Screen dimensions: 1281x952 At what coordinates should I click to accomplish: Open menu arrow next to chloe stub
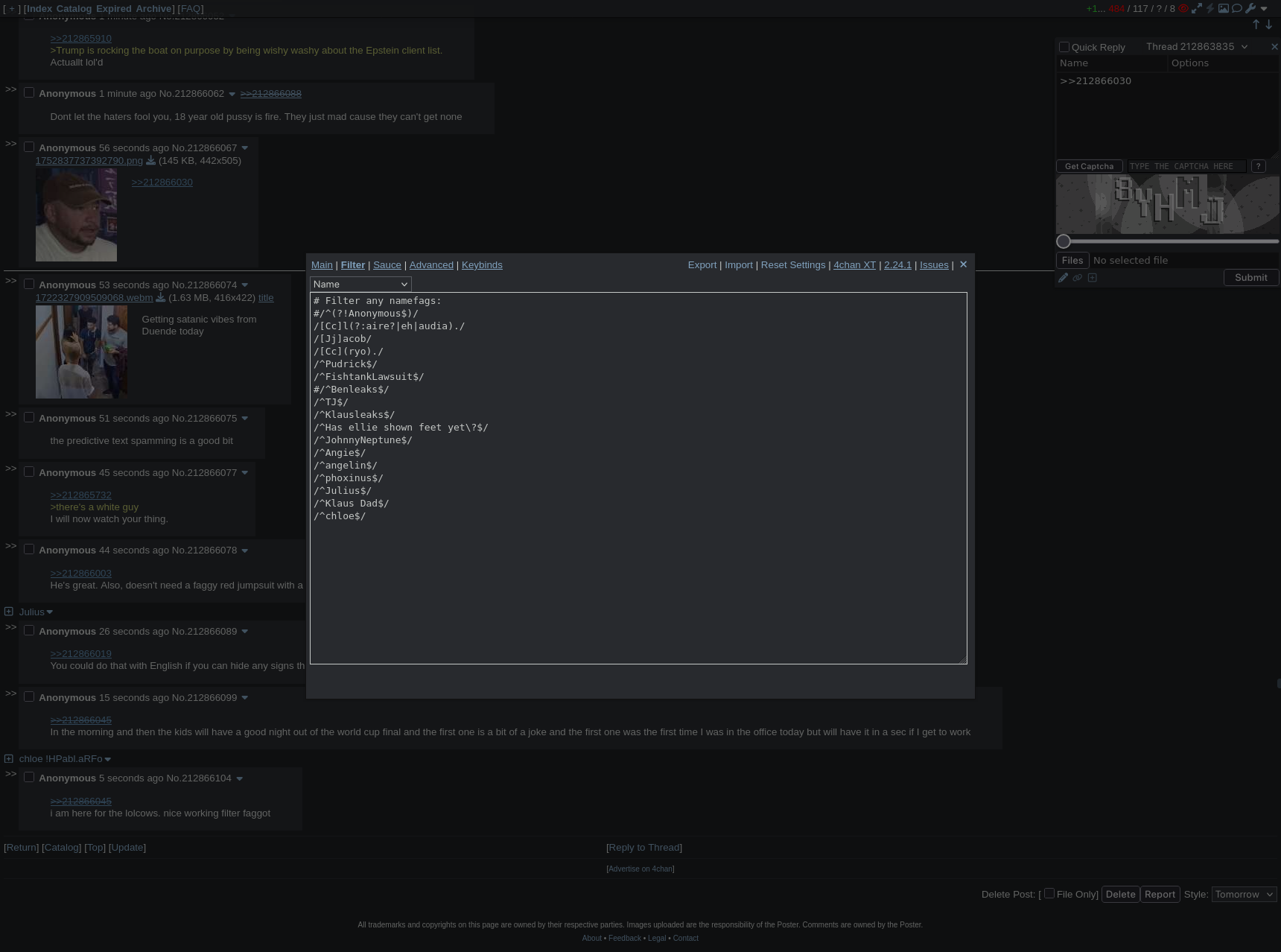tap(107, 759)
